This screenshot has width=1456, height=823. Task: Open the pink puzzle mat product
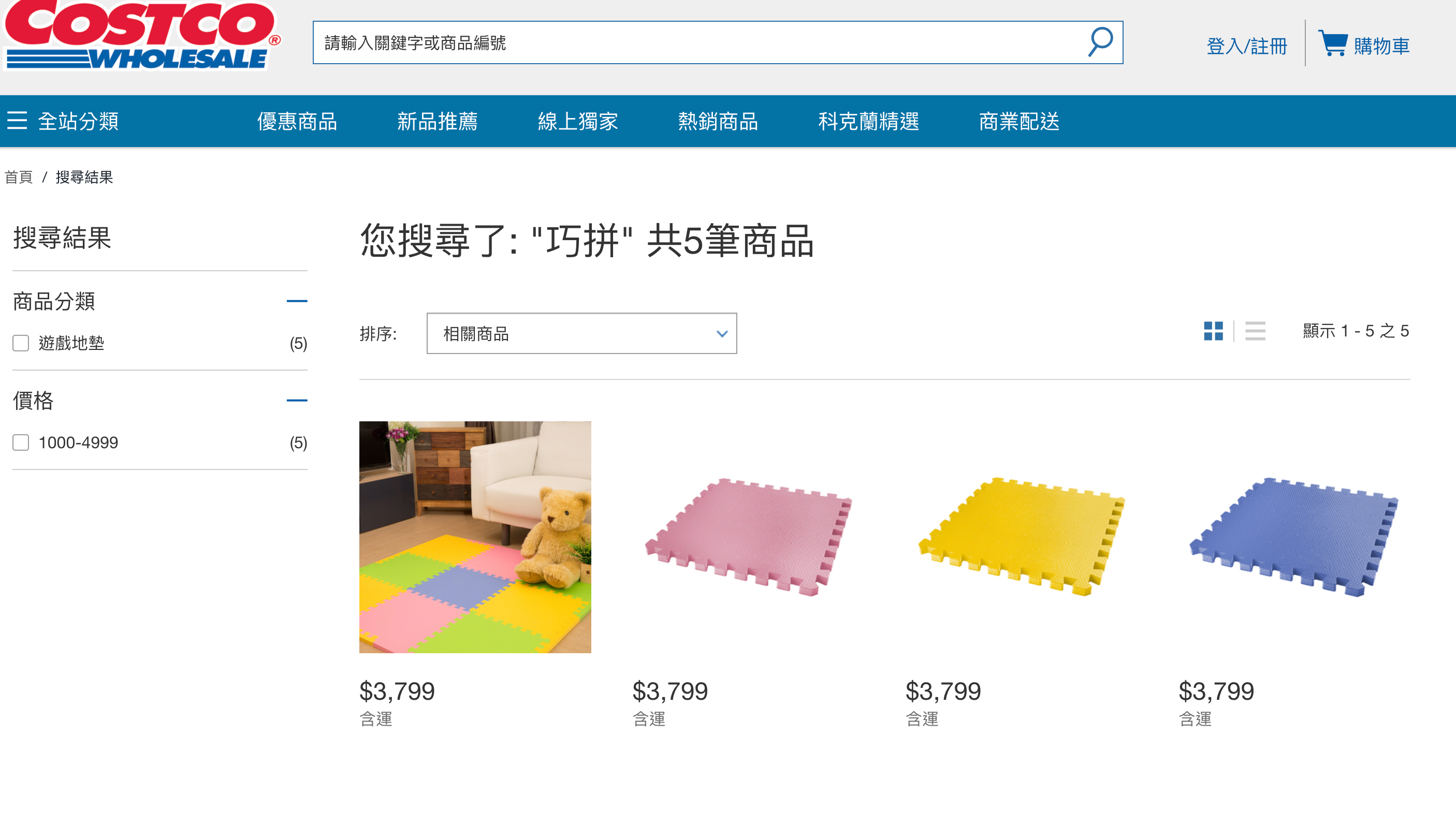click(748, 536)
